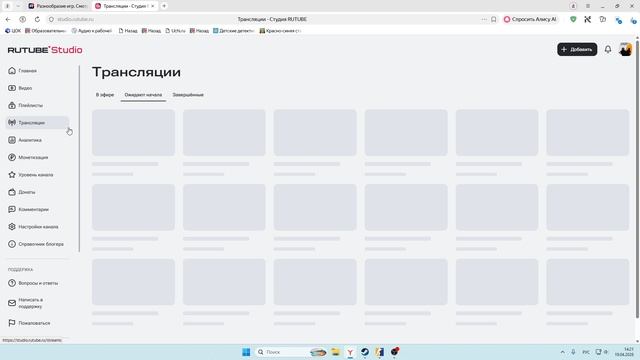Close the Трансляции browser tab

click(x=153, y=6)
